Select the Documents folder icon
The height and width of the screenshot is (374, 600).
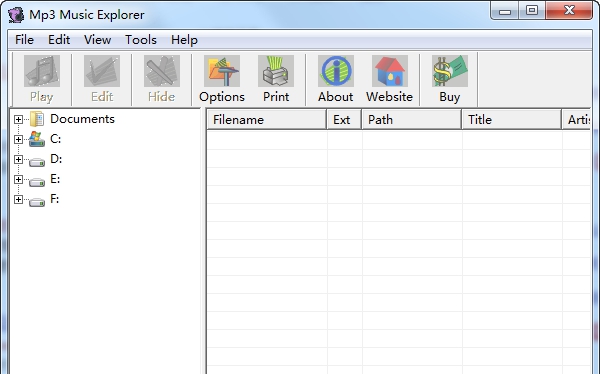tap(37, 119)
